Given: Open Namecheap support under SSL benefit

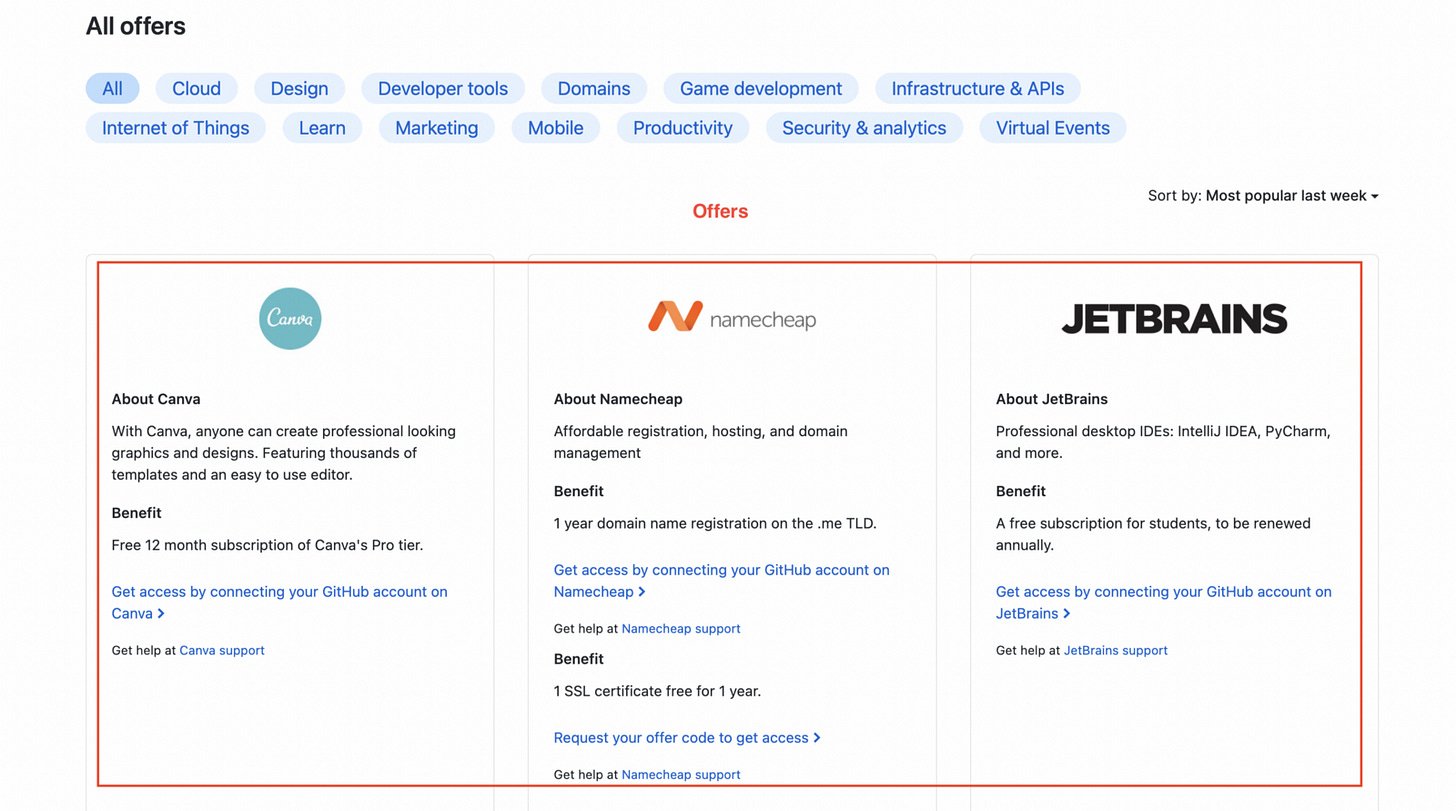Looking at the screenshot, I should point(681,774).
